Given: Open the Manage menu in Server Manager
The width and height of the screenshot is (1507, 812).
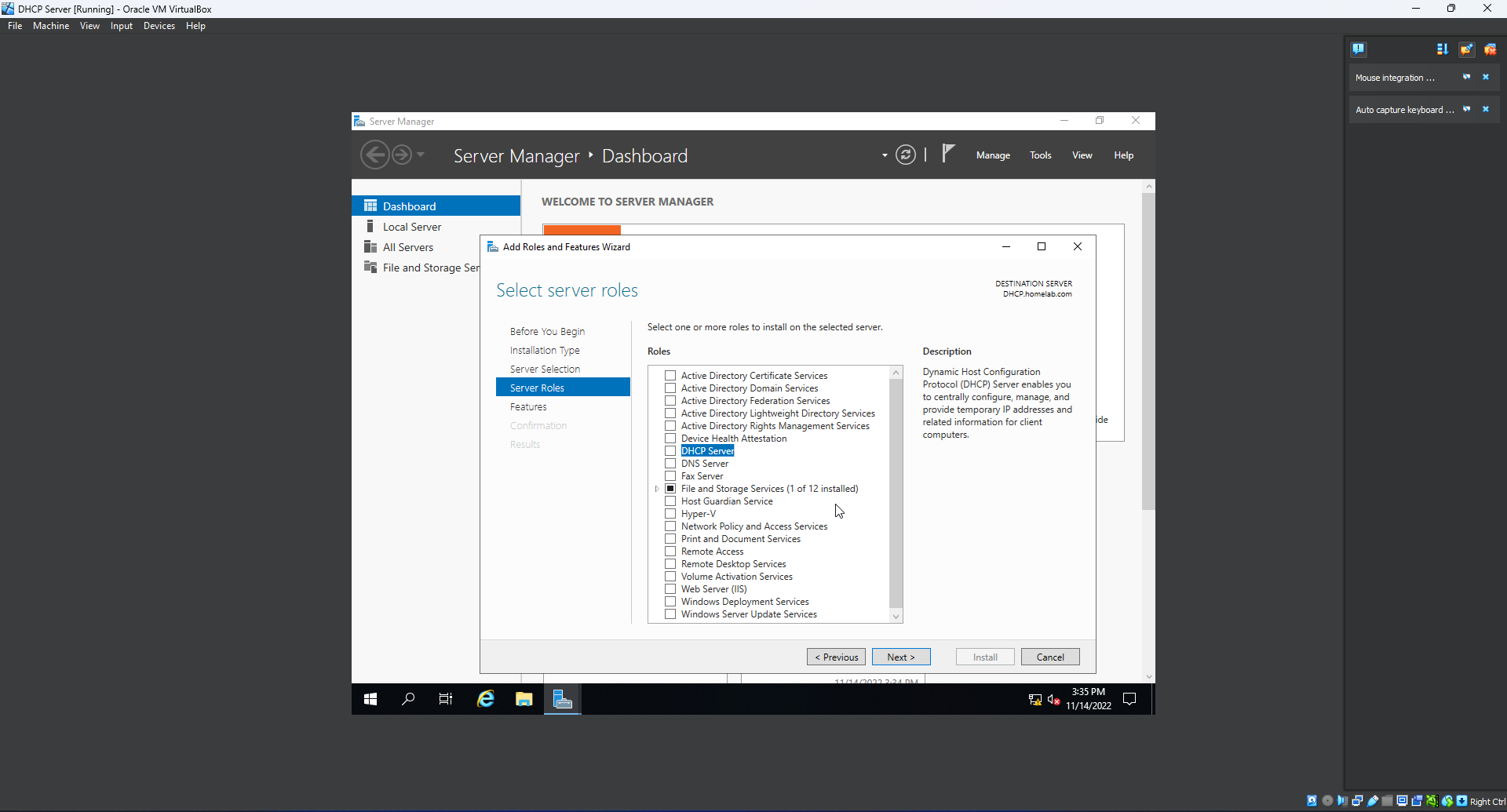Looking at the screenshot, I should (993, 155).
